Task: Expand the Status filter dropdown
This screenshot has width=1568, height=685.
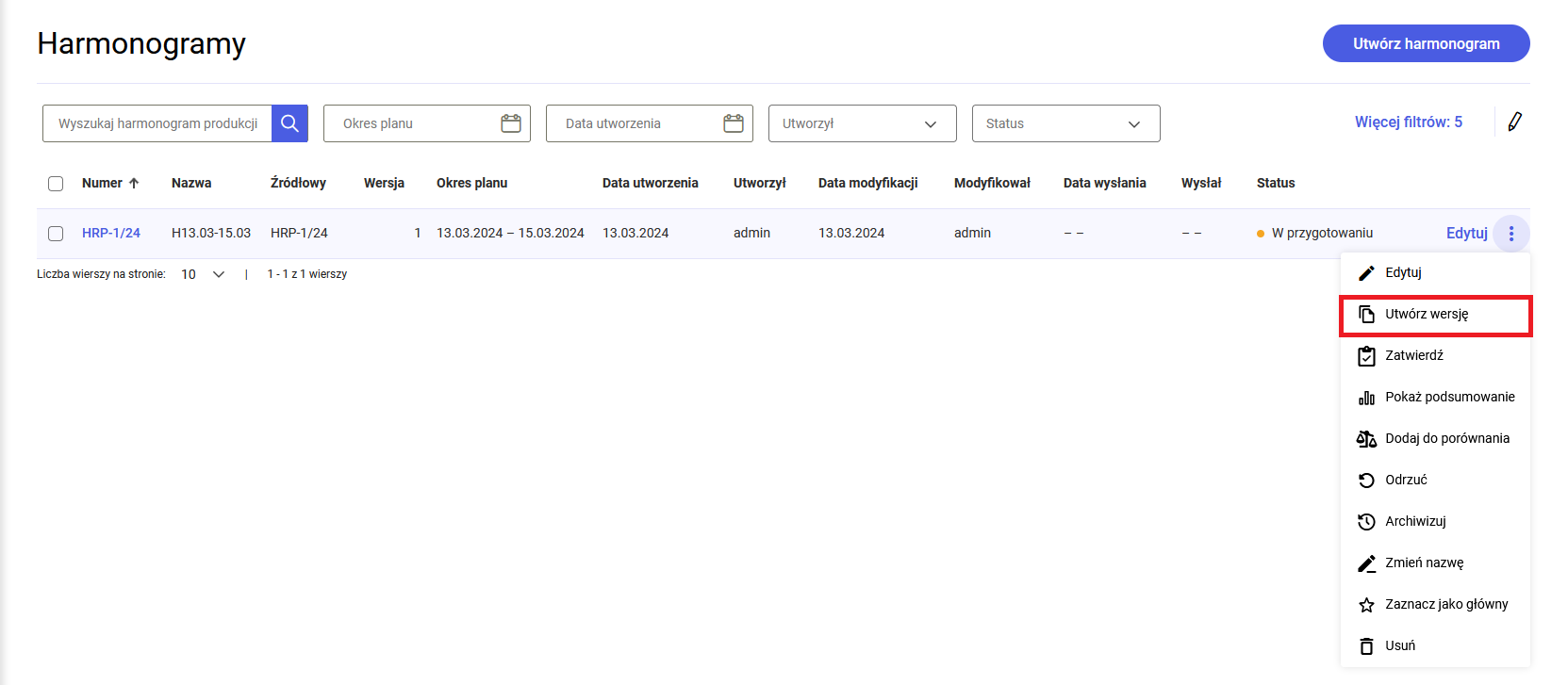Action: point(1066,123)
